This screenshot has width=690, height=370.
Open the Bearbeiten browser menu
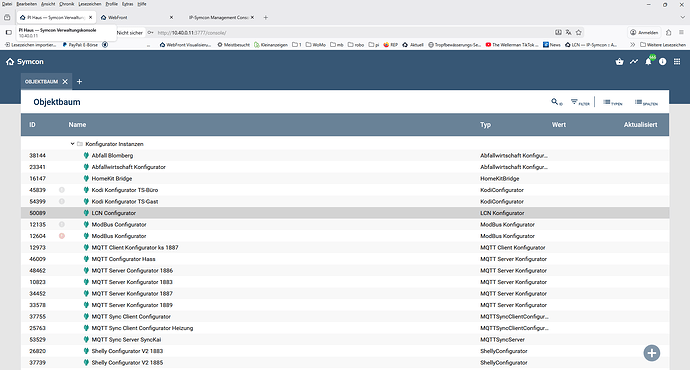26,4
